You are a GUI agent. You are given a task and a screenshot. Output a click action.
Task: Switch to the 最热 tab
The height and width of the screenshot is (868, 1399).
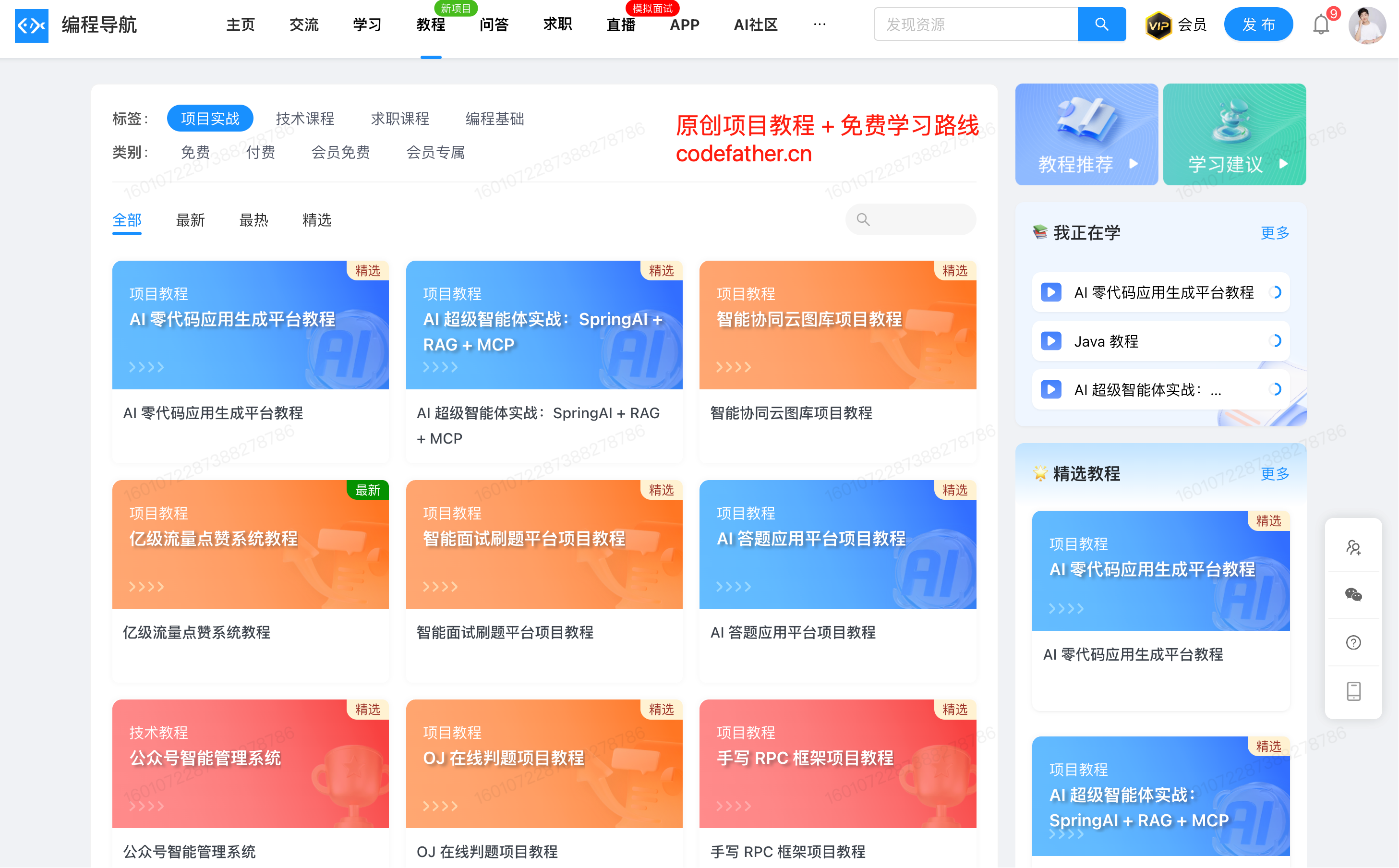point(253,220)
